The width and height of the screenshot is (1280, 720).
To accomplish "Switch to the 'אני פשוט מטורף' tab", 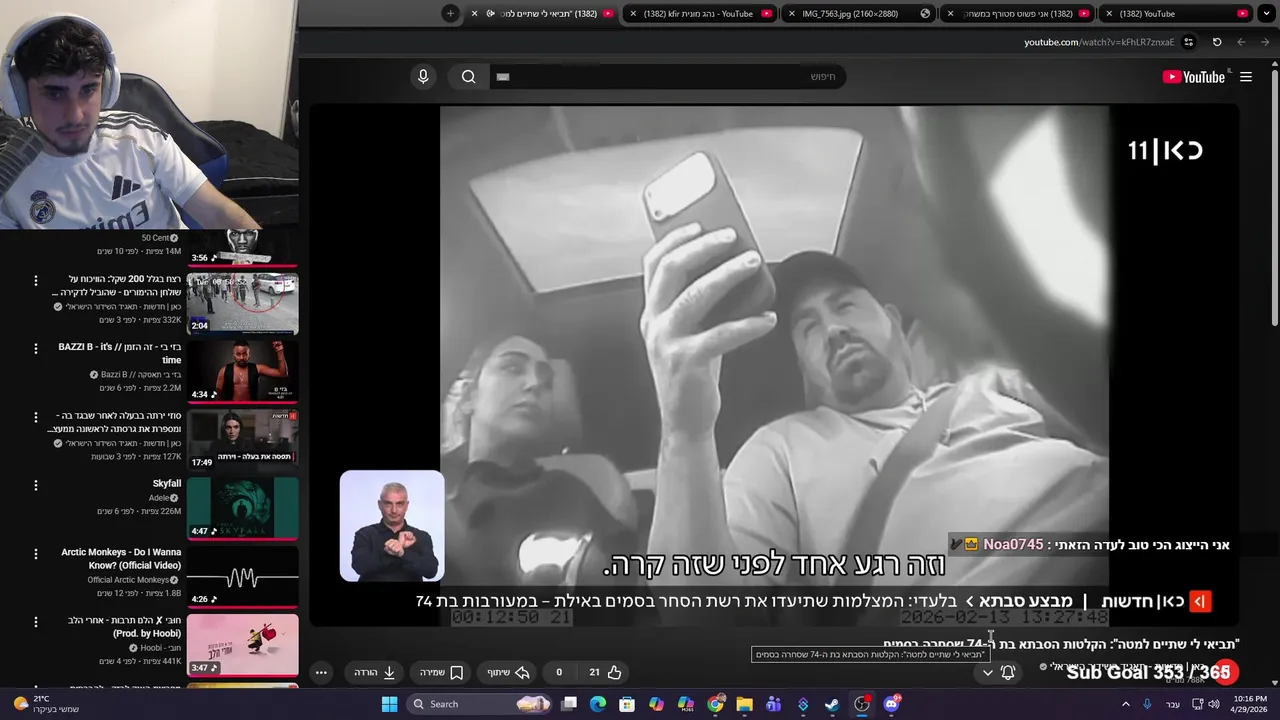I will click(x=1017, y=14).
